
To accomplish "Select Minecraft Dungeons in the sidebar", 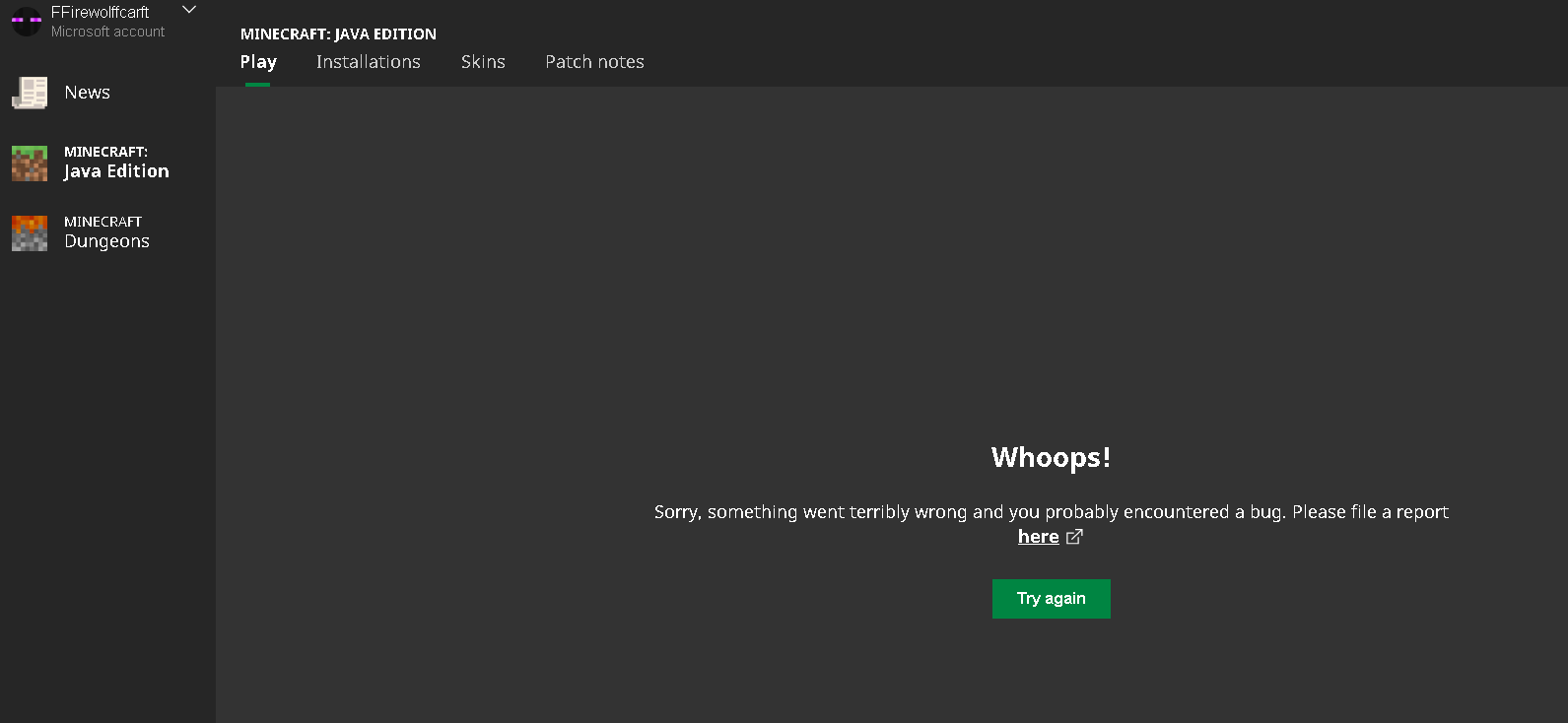I will pyautogui.click(x=107, y=232).
